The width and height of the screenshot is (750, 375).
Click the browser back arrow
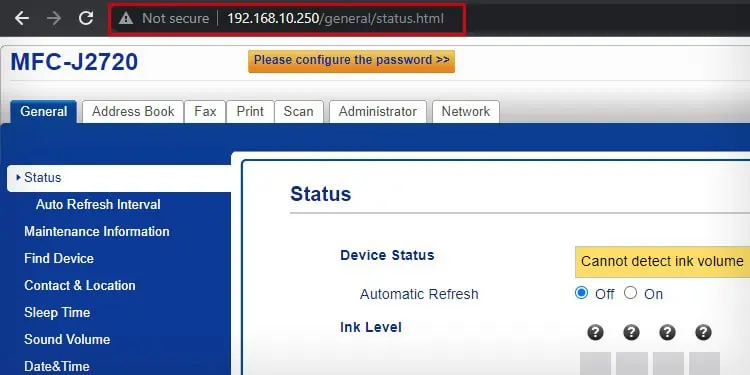tap(22, 18)
